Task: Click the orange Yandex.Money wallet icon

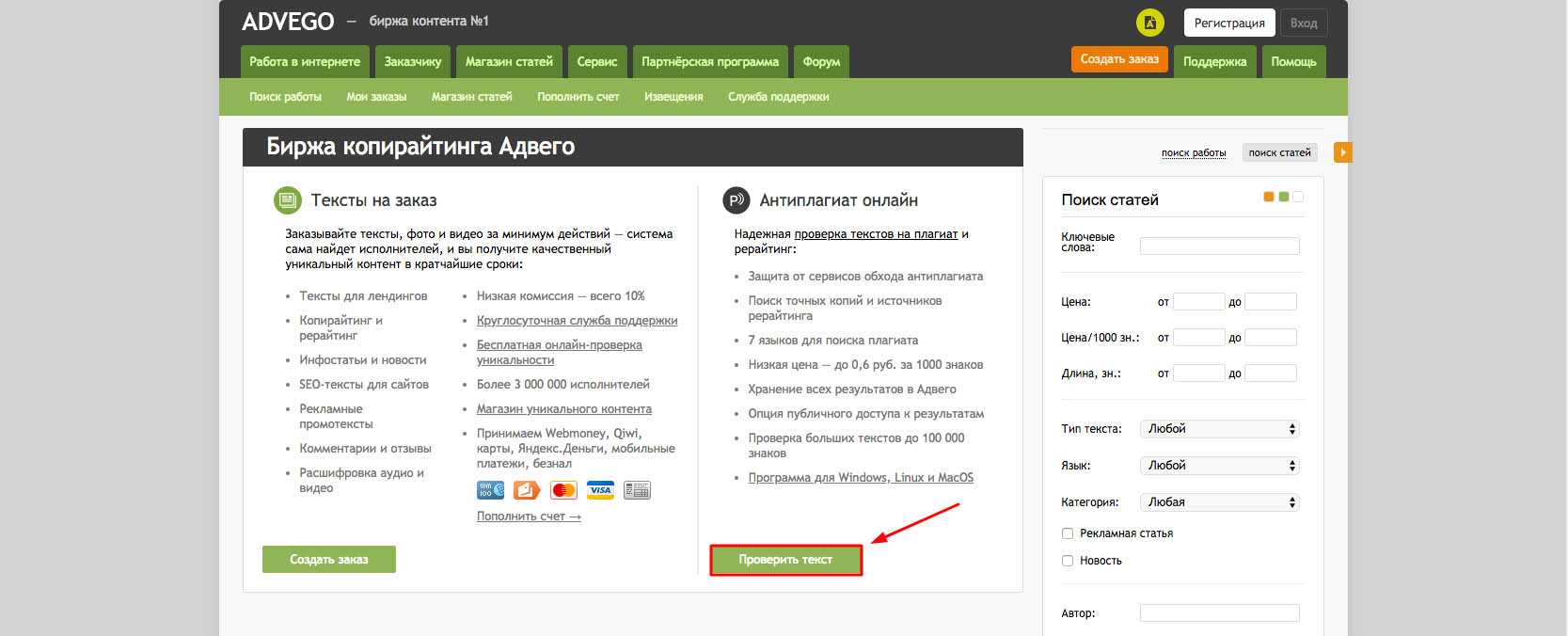Action: pyautogui.click(x=527, y=490)
